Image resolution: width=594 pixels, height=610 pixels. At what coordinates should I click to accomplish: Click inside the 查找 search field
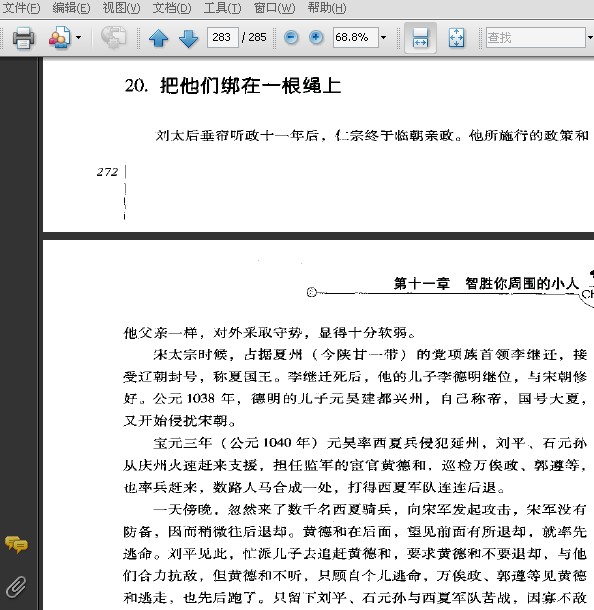tap(535, 38)
